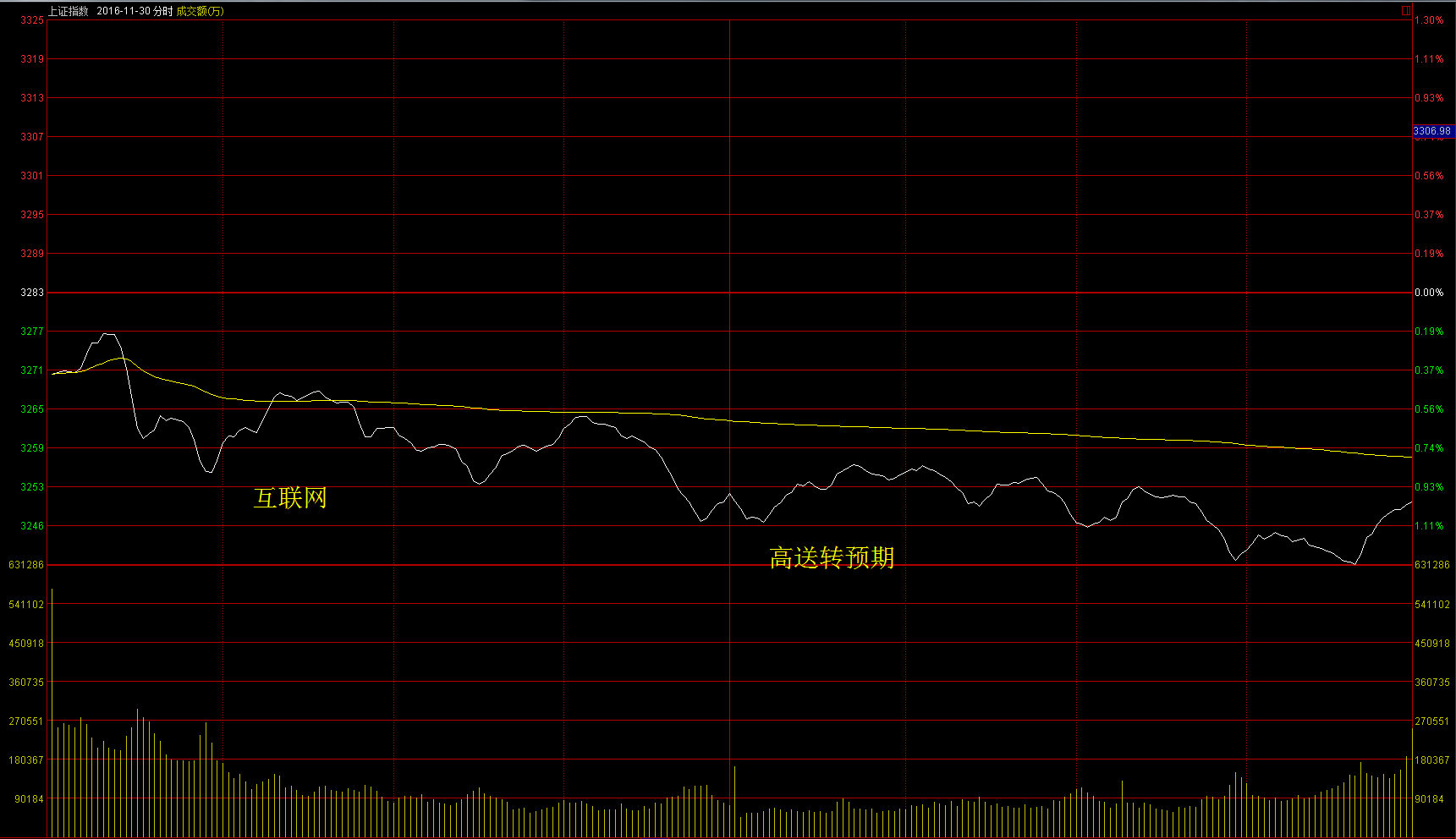Click the right-axis 631286 volume label
Image resolution: width=1456 pixels, height=839 pixels.
click(1431, 565)
